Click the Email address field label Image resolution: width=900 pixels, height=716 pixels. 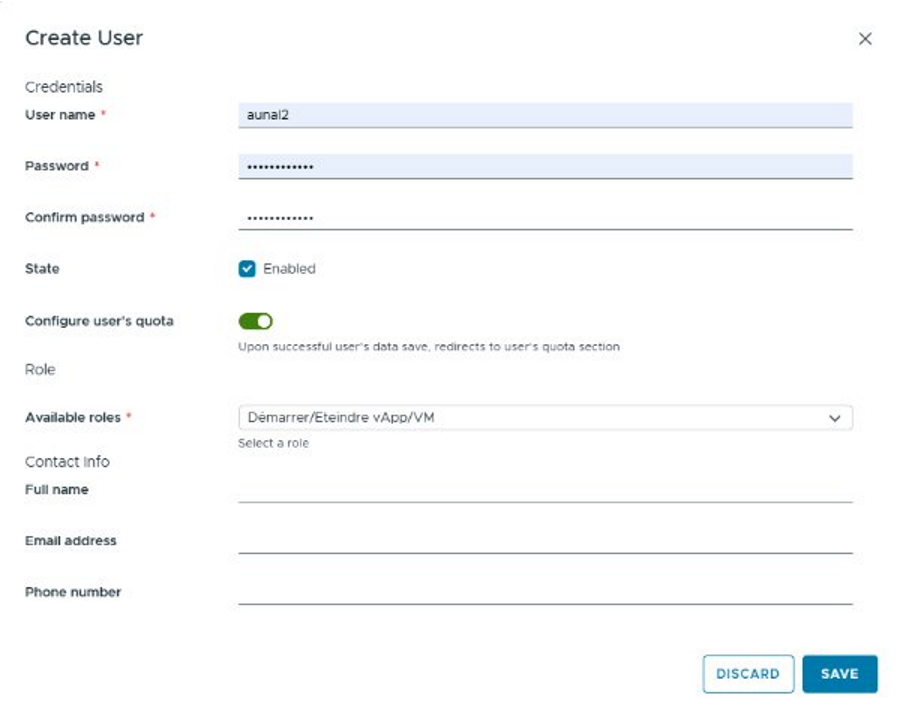click(x=70, y=541)
